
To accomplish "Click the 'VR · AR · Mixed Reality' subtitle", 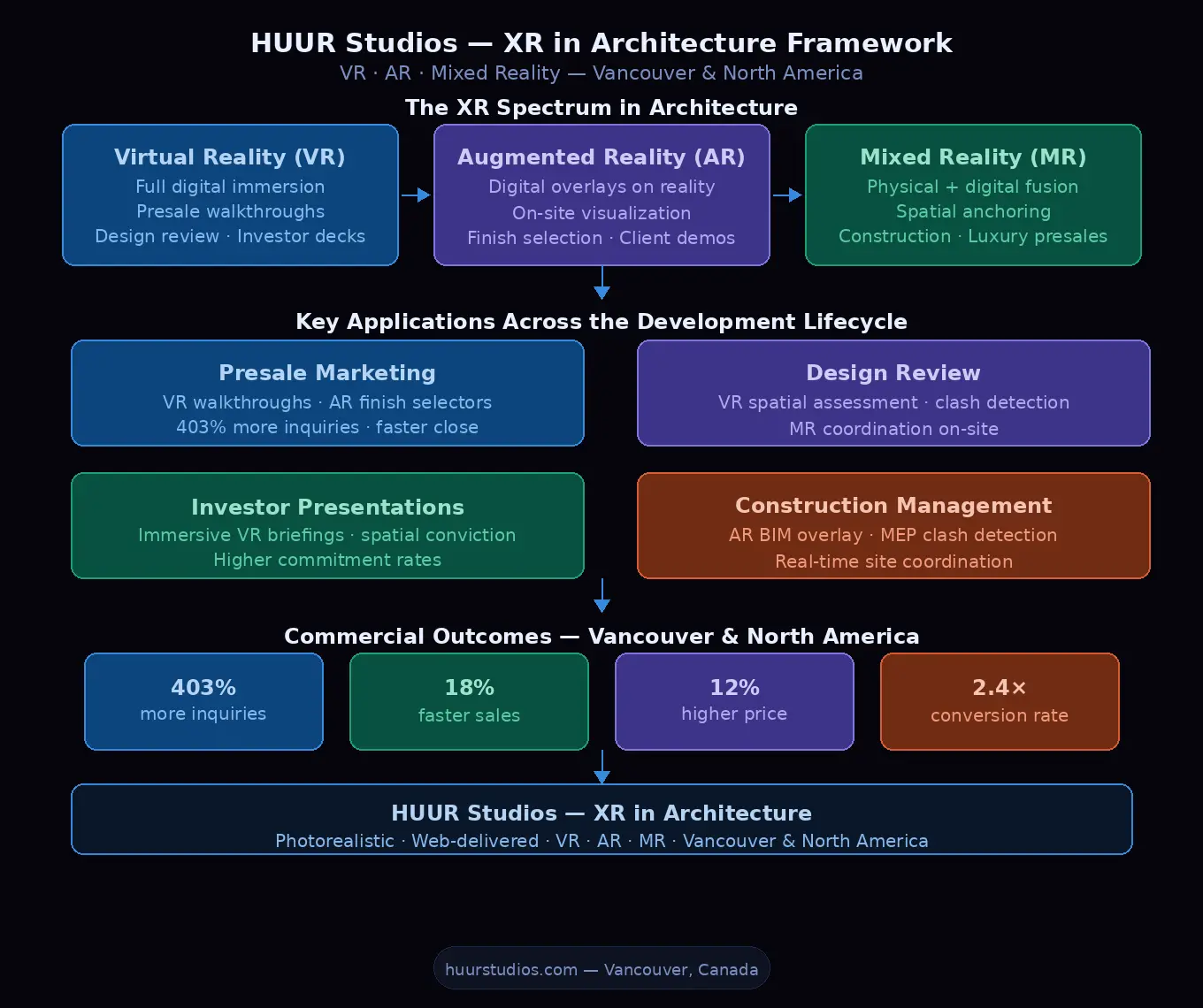I will coord(601,73).
